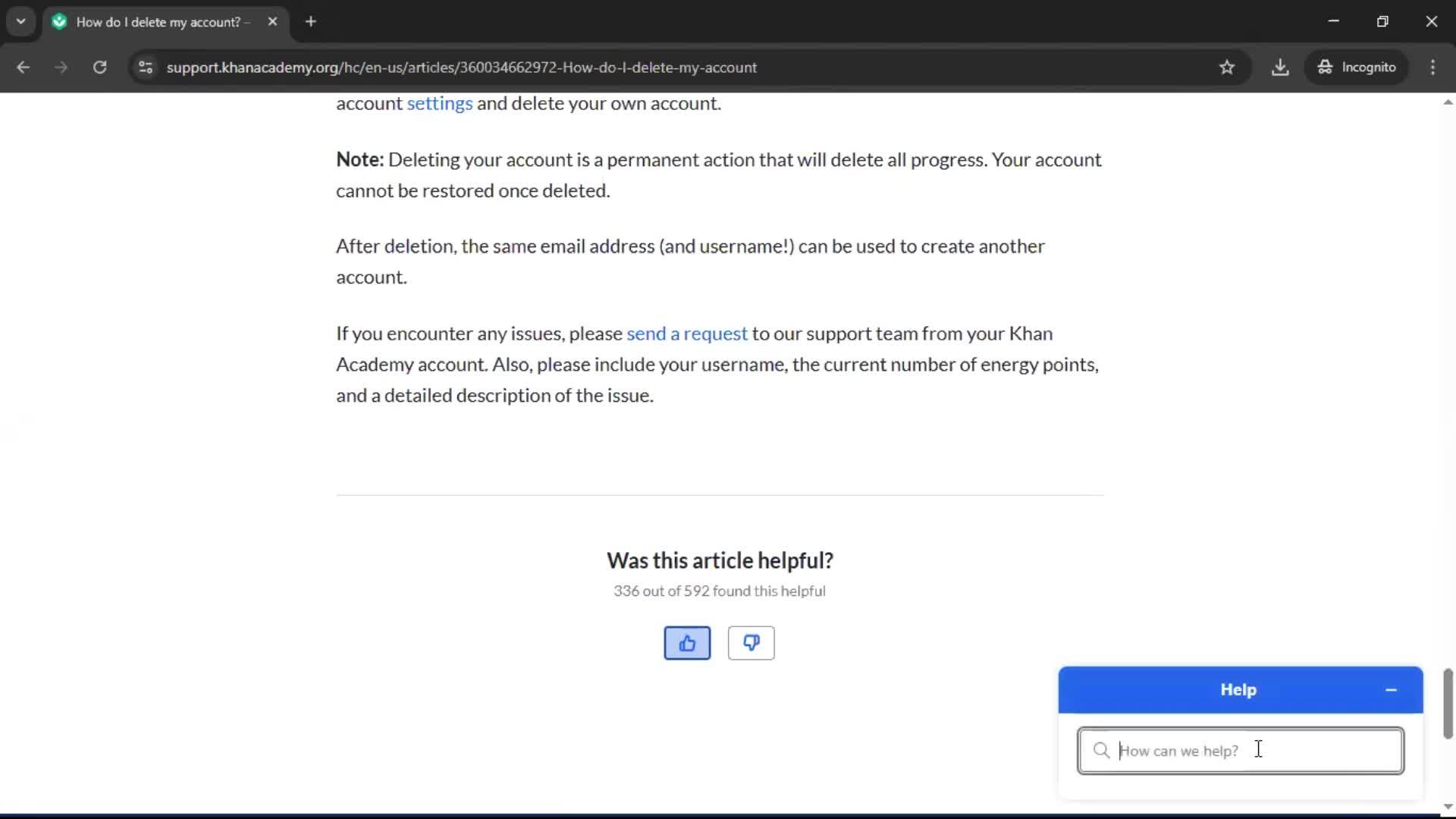Click the address bar URL
Screen dimensions: 1456x819
[x=462, y=67]
